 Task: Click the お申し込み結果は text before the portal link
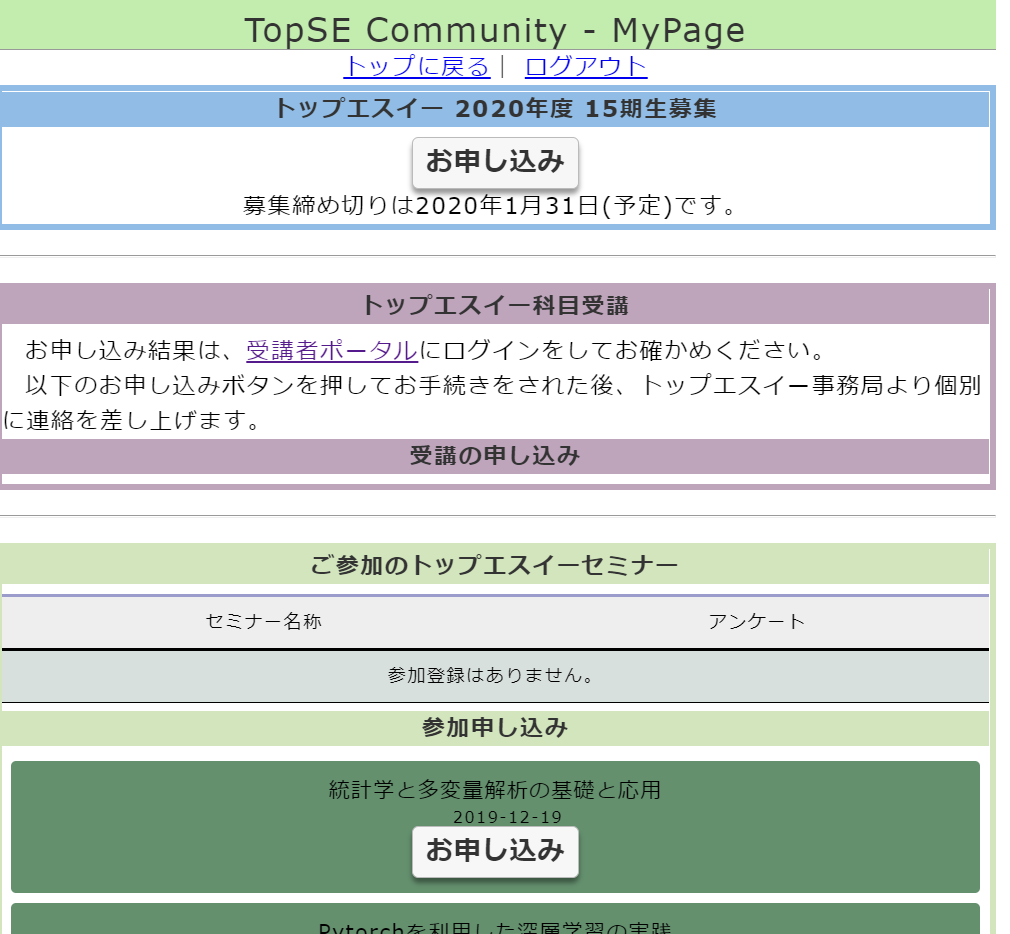coord(134,351)
